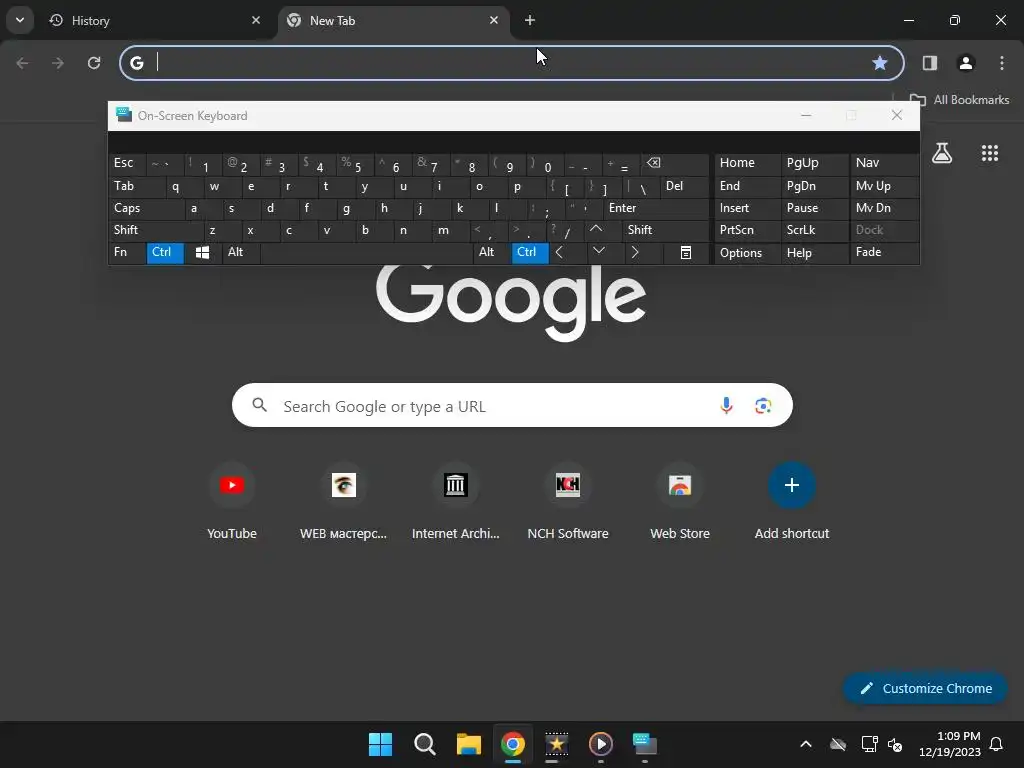The height and width of the screenshot is (768, 1024).
Task: Reload the page with the refresh icon
Action: click(x=94, y=63)
